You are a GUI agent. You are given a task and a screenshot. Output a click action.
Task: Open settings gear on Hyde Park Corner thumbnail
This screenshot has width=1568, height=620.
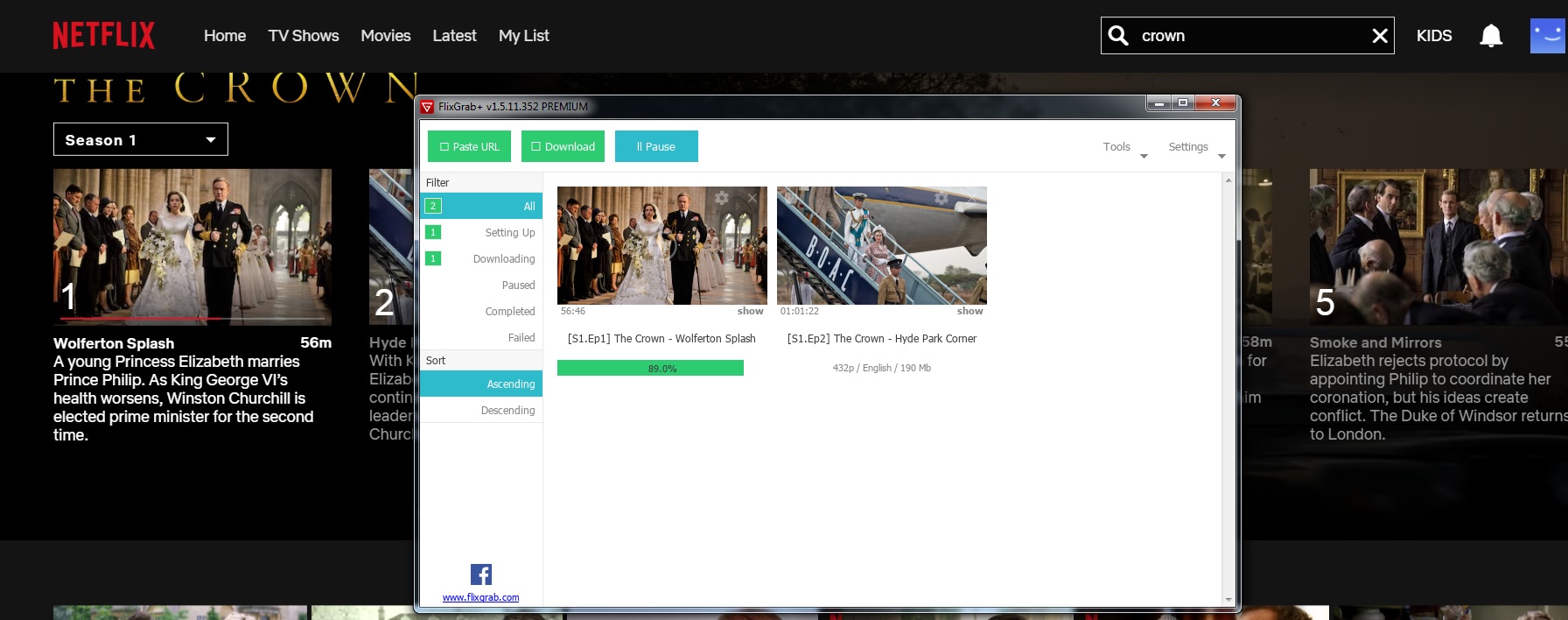click(x=941, y=199)
